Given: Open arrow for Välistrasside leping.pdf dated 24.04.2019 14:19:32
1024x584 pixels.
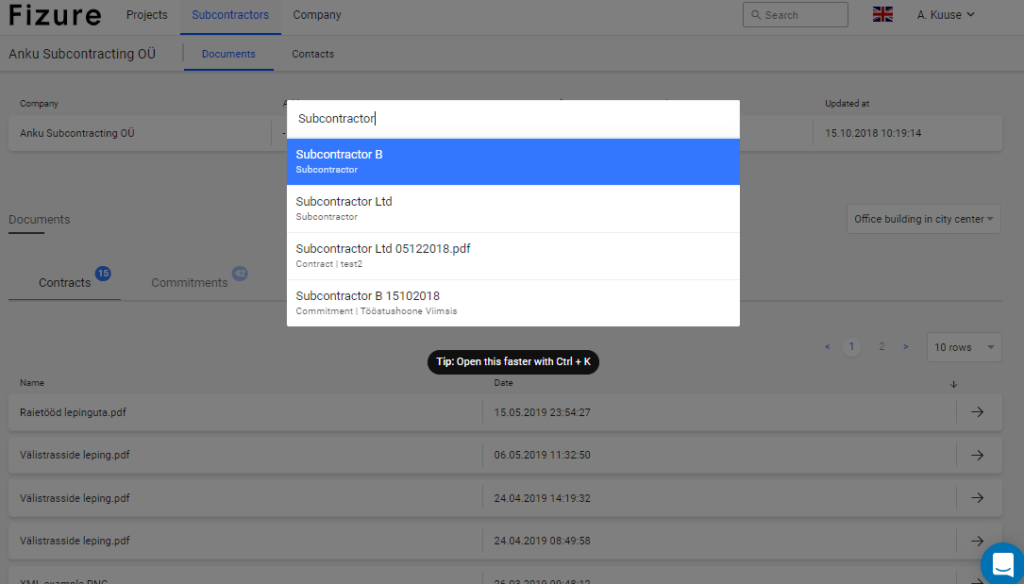Looking at the screenshot, I should [977, 498].
